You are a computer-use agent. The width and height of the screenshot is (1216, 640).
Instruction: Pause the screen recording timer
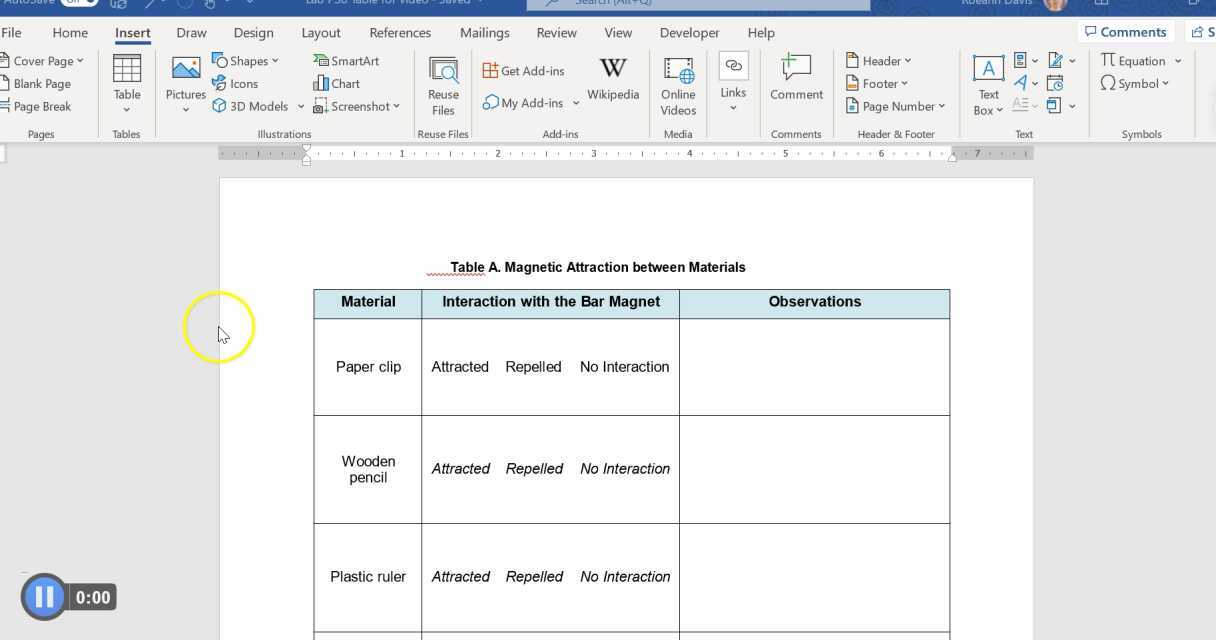coord(44,597)
